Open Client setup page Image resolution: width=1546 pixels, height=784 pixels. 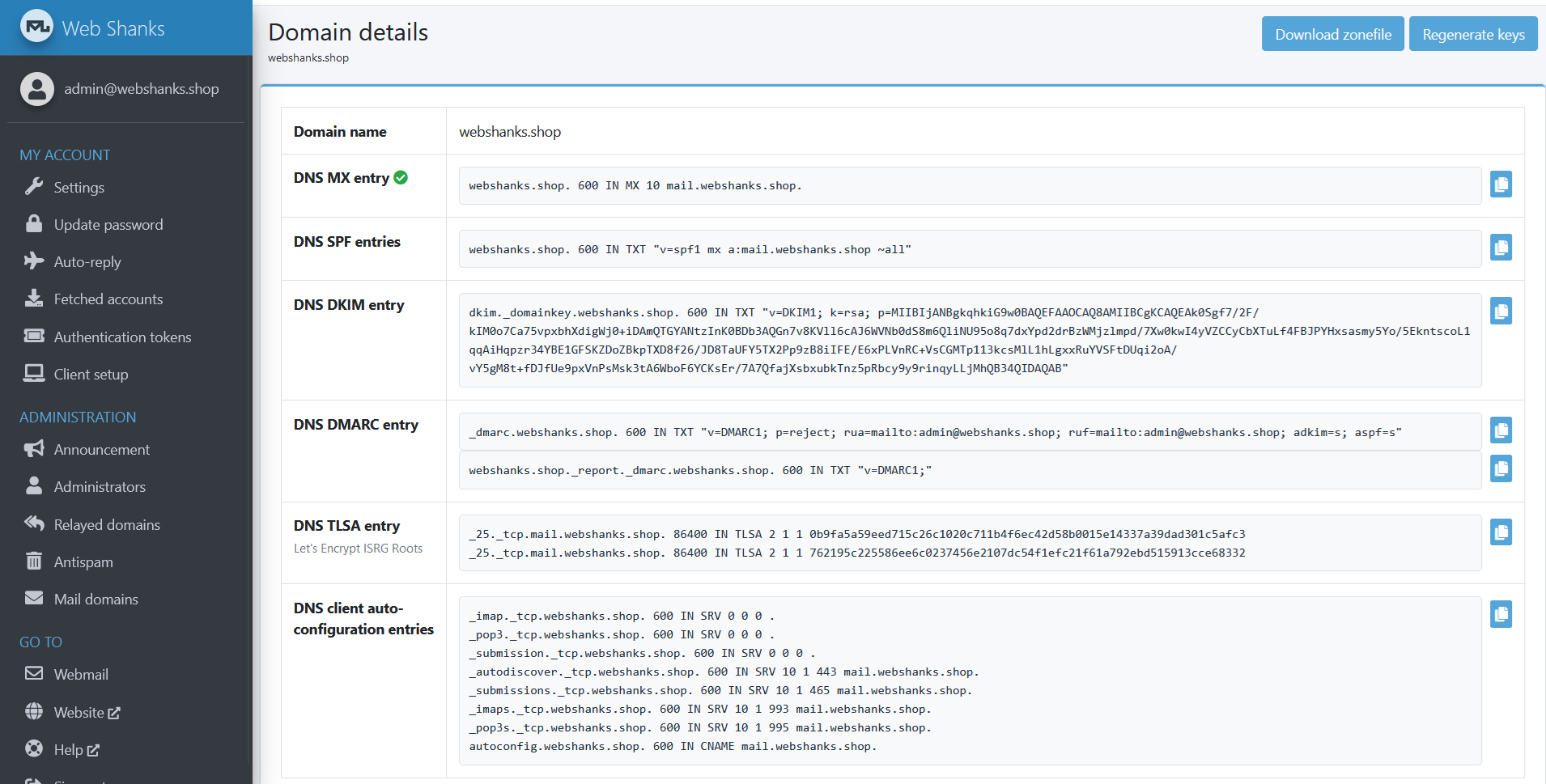pyautogui.click(x=91, y=375)
